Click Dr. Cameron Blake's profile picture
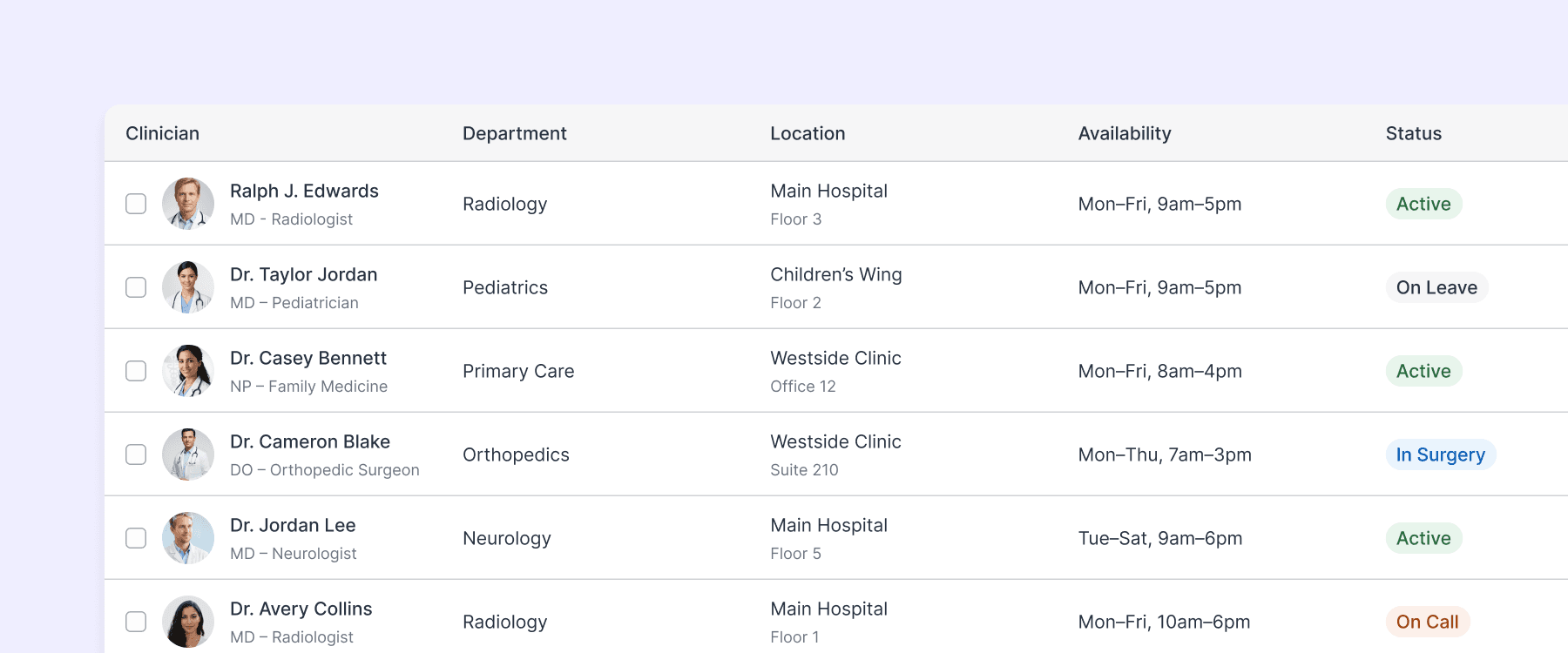This screenshot has height=653, width=1568. pyautogui.click(x=187, y=454)
